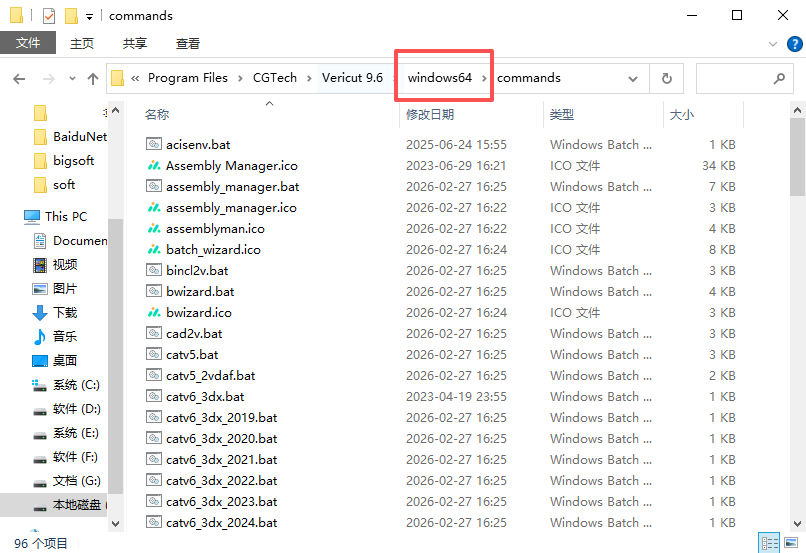Viewport: 806px width, 553px height.
Task: Sort by 修改日期 column header
Action: pos(430,115)
